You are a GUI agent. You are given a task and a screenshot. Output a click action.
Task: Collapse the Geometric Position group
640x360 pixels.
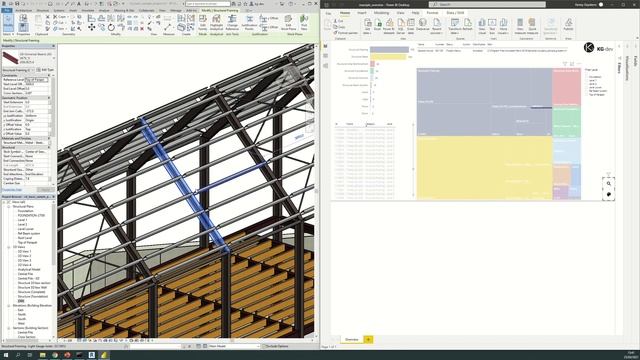coord(49,98)
